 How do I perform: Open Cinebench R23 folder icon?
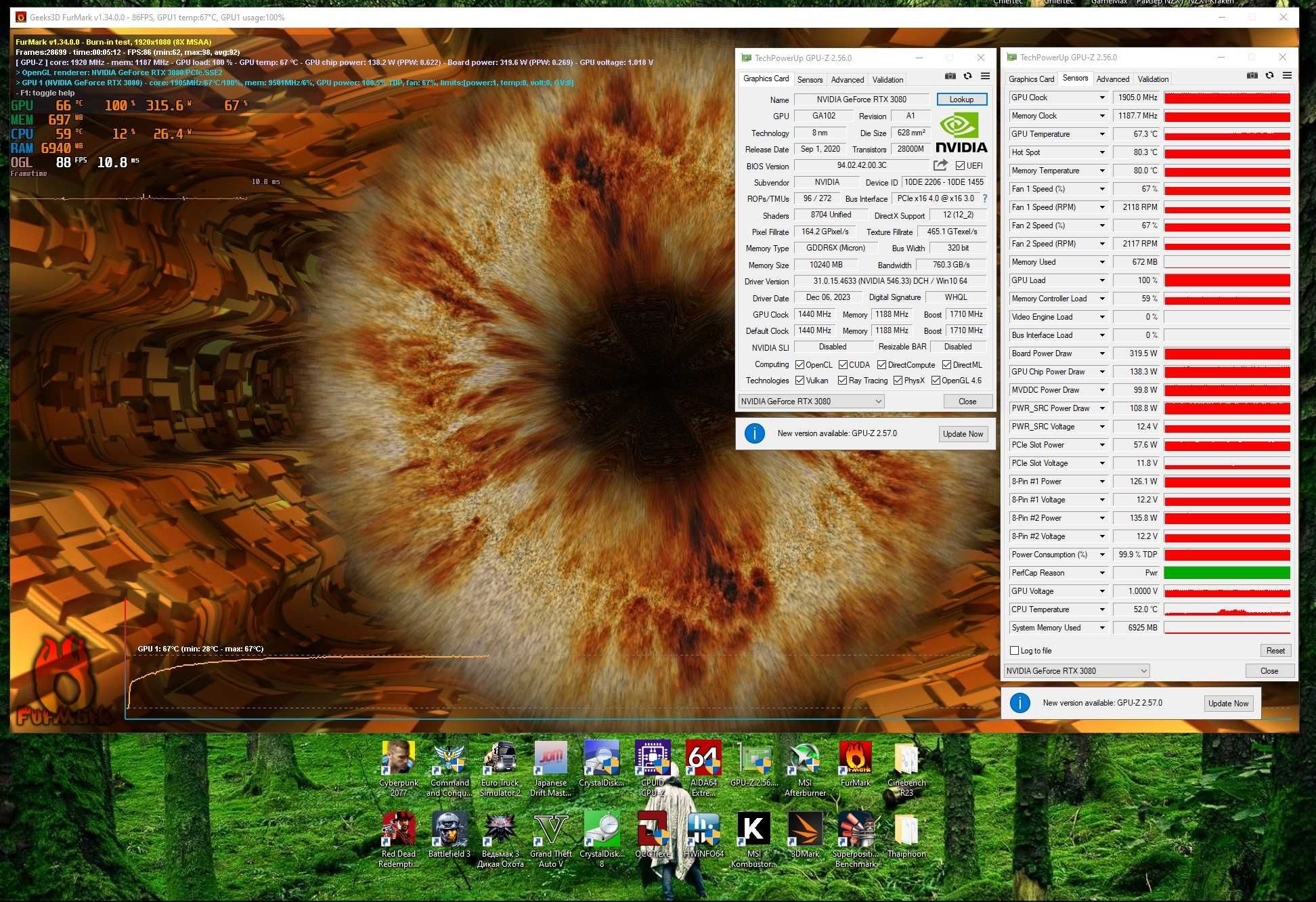tap(906, 769)
